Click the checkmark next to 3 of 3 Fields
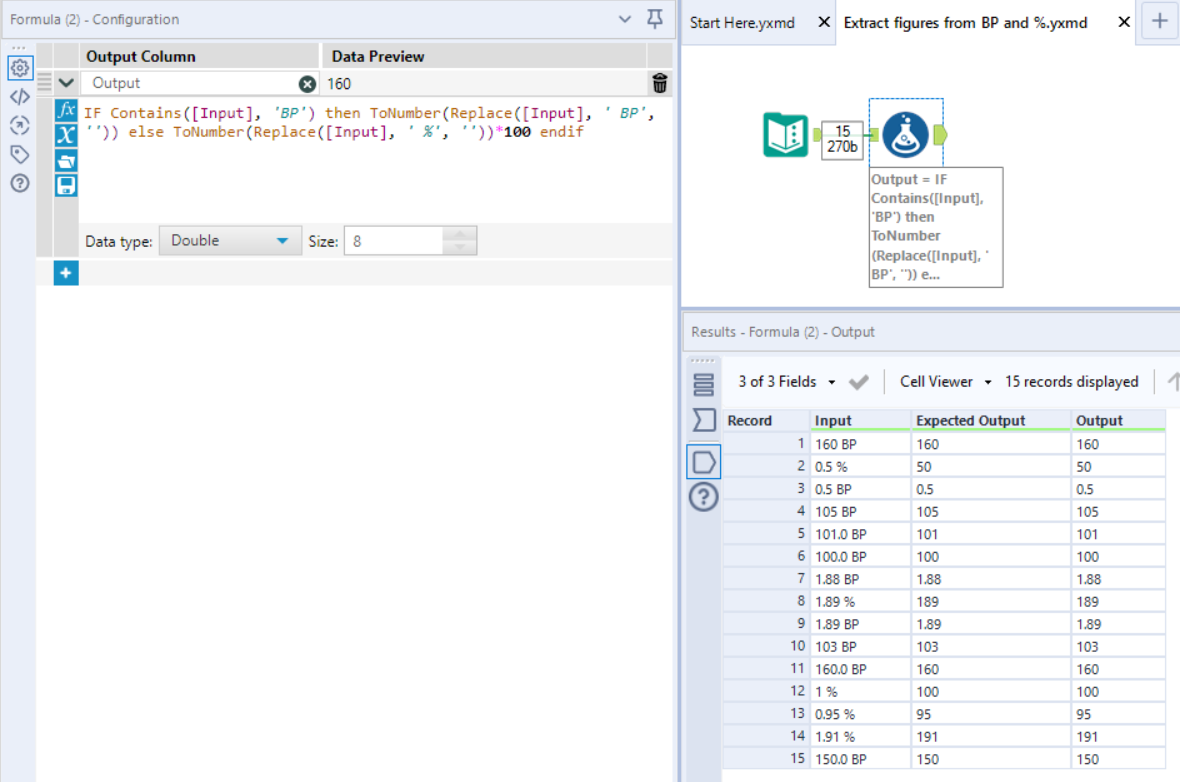This screenshot has height=782, width=1180. pos(857,381)
